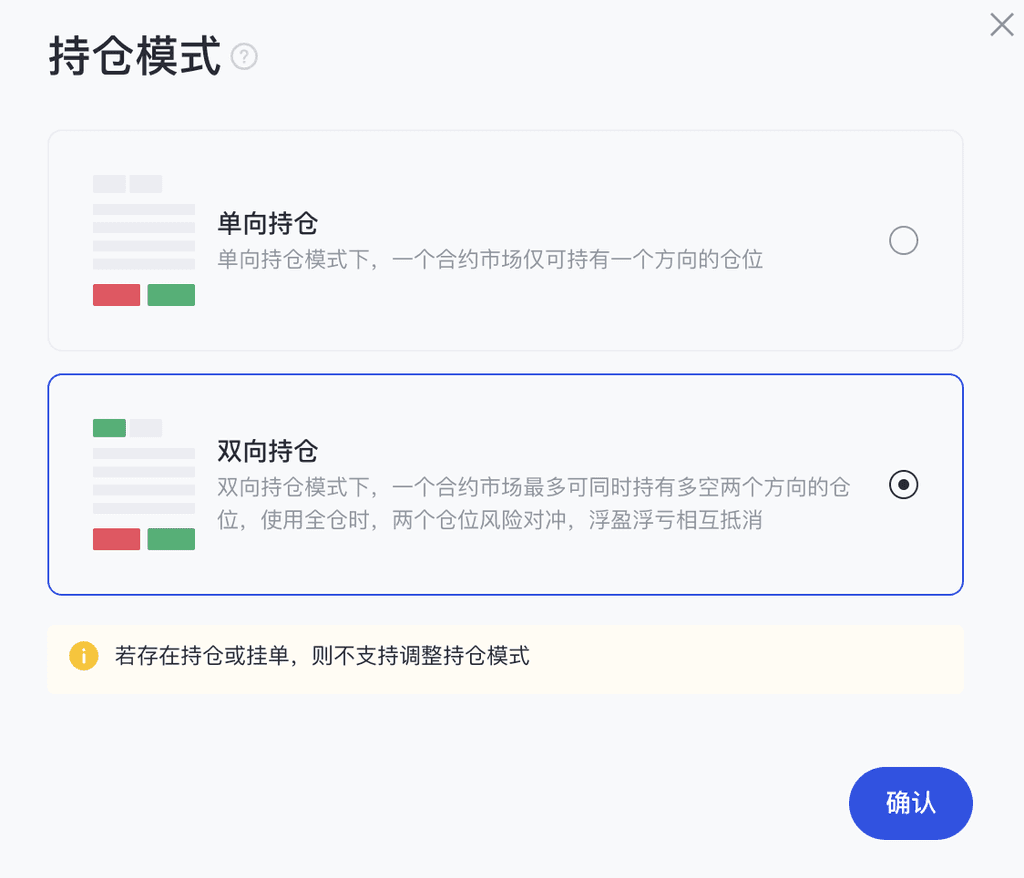Click the bottom green block in 双向持仓 illustration
1024x878 pixels.
click(x=171, y=539)
